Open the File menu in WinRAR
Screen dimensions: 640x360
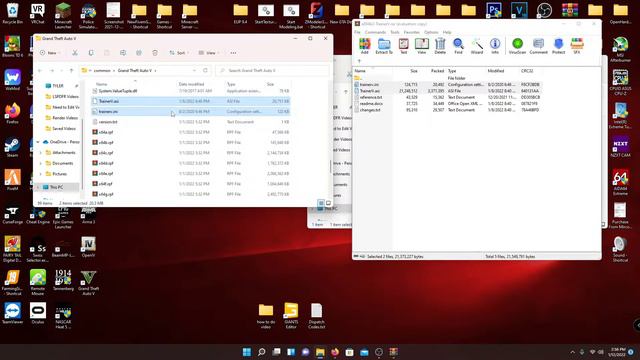[x=357, y=32]
